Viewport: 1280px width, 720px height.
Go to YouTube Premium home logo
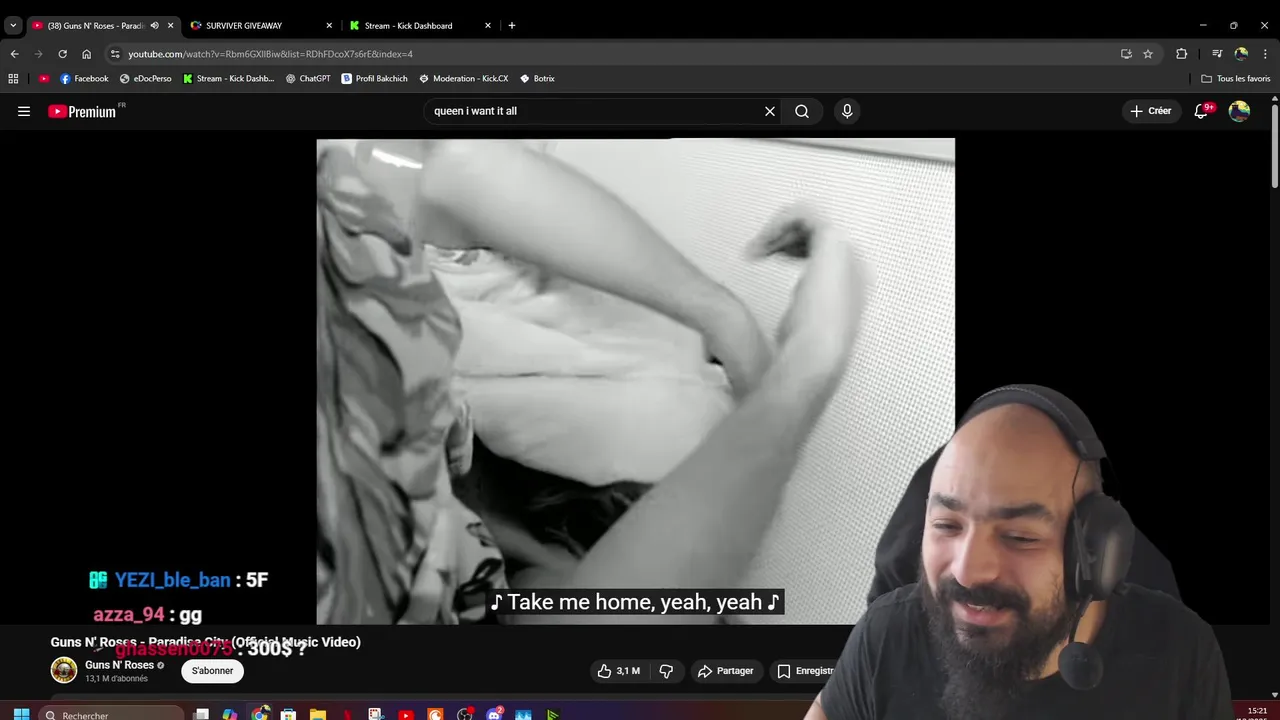pyautogui.click(x=82, y=111)
